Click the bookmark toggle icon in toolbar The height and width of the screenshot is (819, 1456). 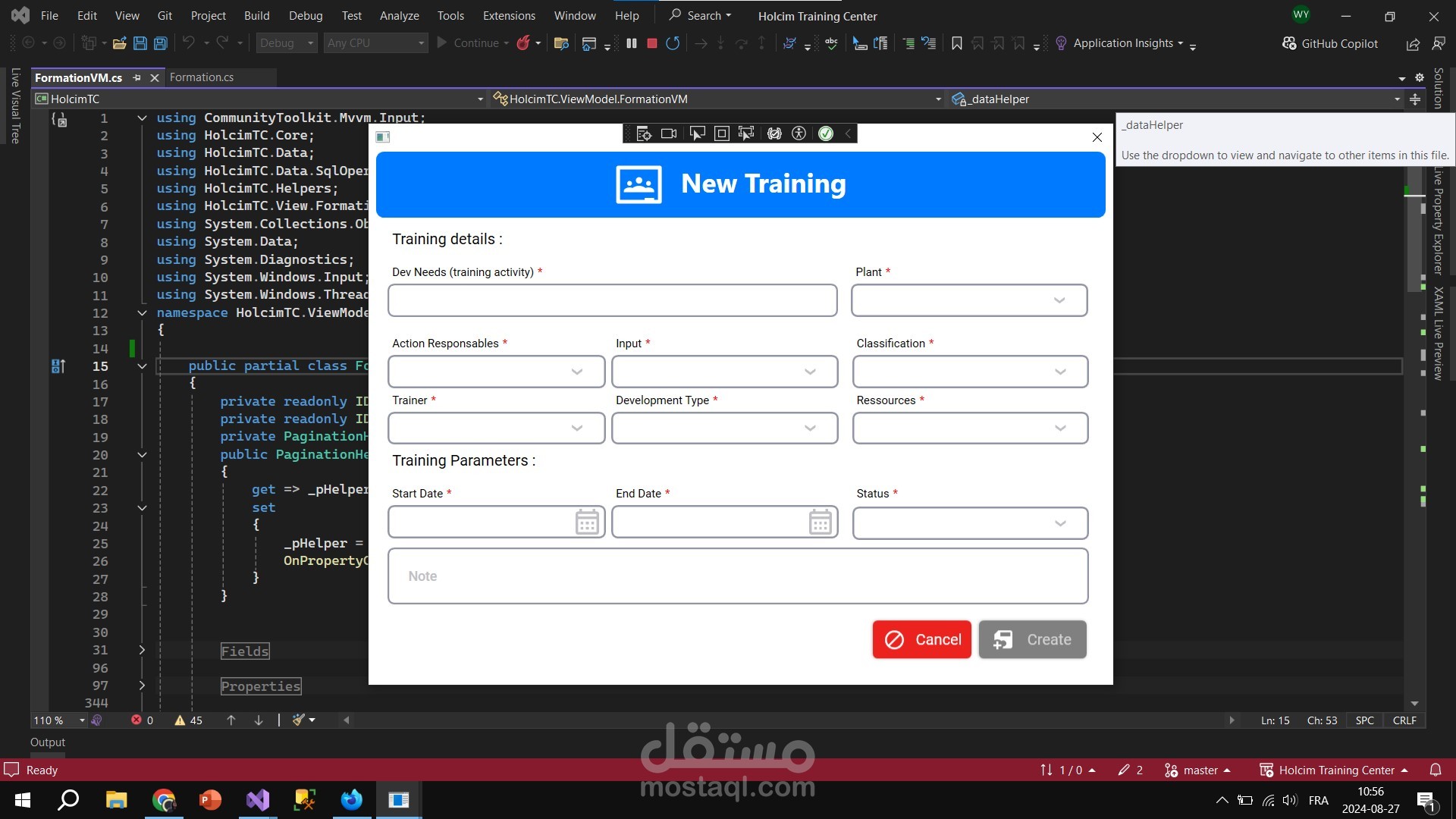957,43
